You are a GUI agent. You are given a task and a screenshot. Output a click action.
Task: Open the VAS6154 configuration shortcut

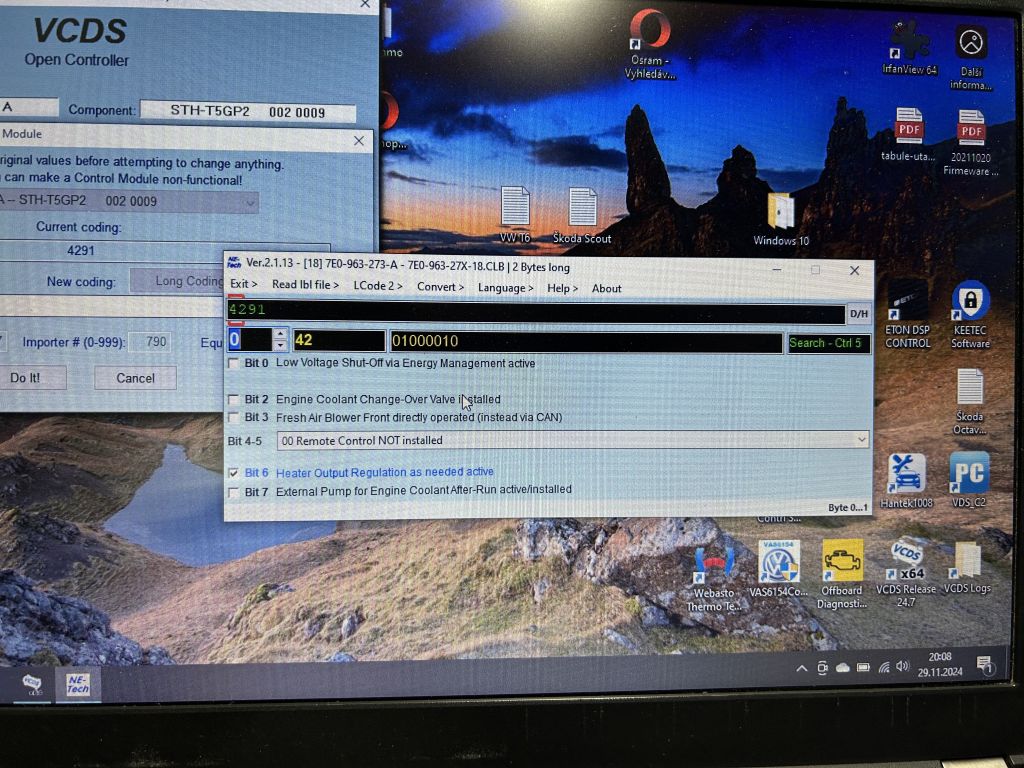779,563
